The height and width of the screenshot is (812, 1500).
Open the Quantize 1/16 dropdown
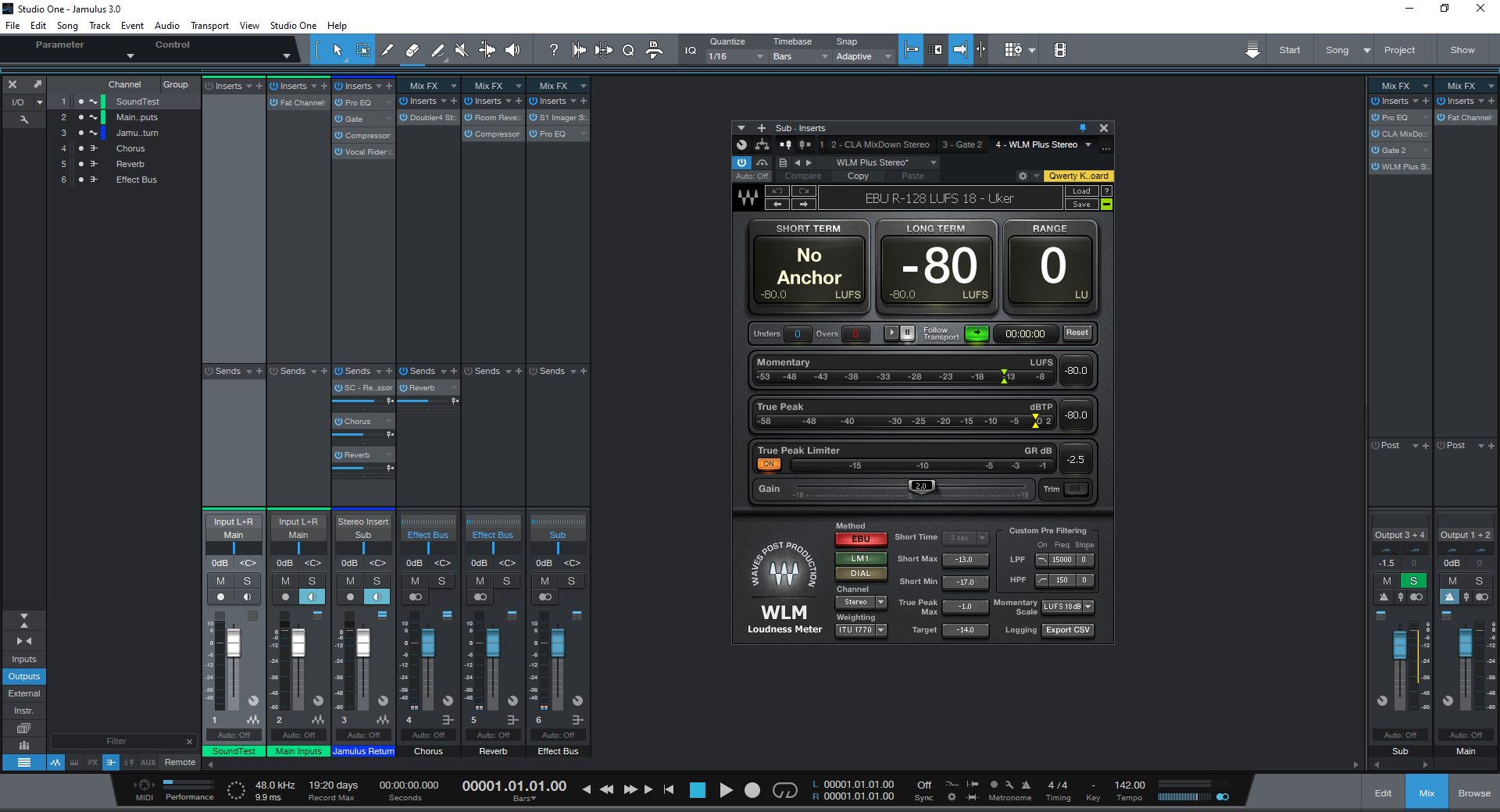[x=736, y=56]
